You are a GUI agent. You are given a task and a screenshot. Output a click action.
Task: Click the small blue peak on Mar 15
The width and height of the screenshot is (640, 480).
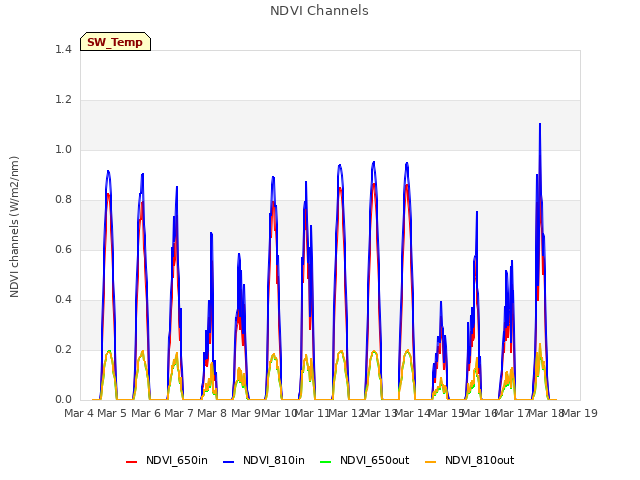[441, 302]
